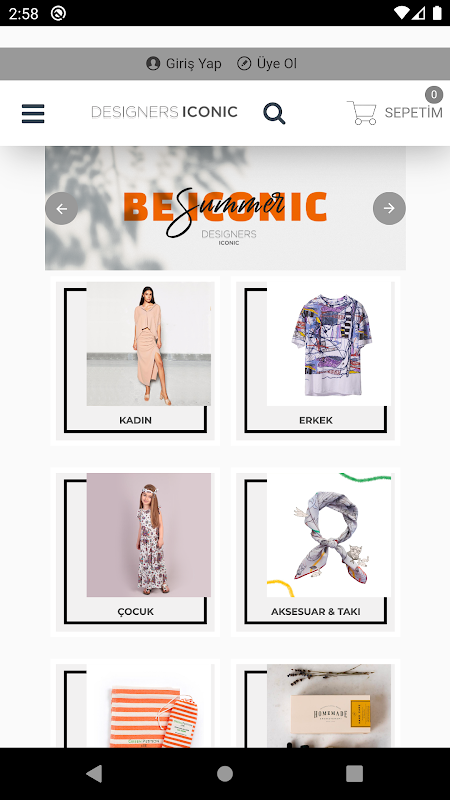The image size is (450, 800).
Task: Open the SEPETİM cart label
Action: [x=414, y=113]
